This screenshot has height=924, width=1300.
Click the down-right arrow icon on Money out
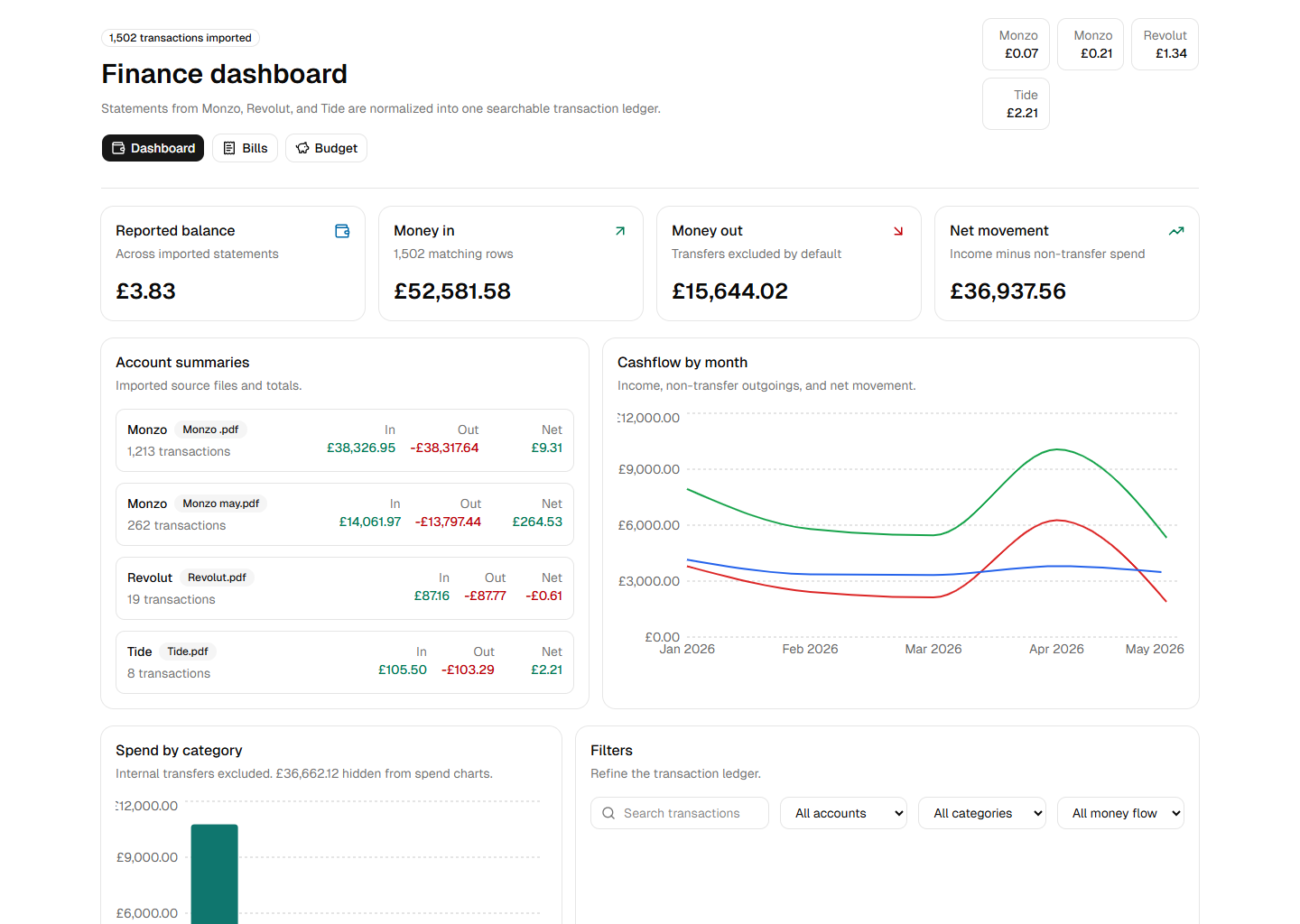(x=898, y=231)
